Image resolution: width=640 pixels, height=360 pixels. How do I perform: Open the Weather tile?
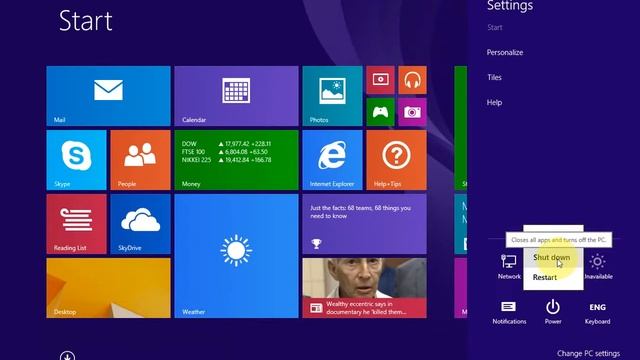236,256
